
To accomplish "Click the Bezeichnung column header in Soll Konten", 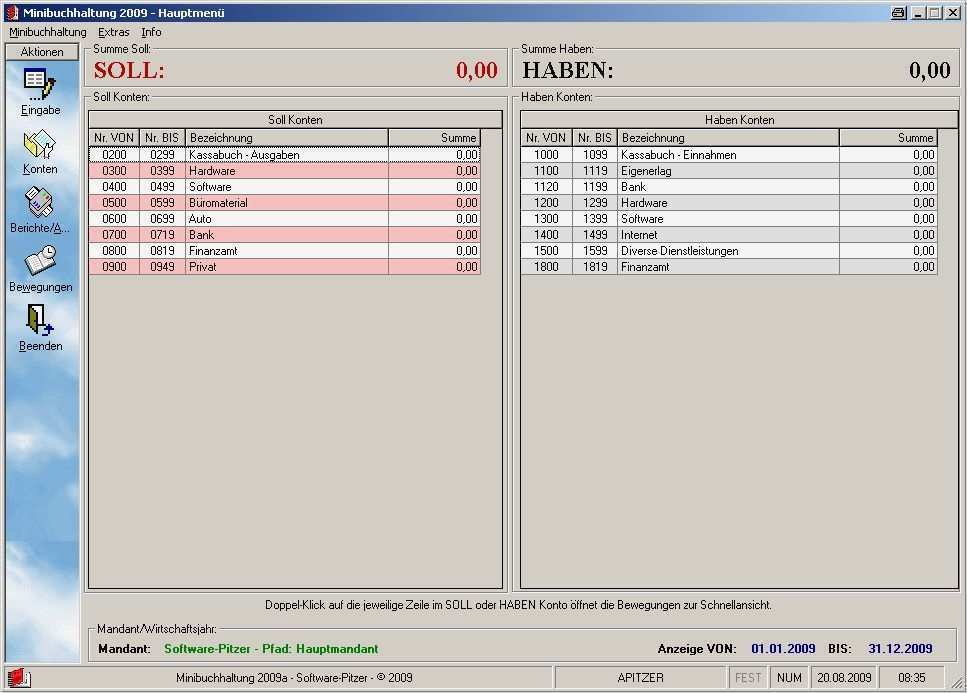I will pos(286,138).
